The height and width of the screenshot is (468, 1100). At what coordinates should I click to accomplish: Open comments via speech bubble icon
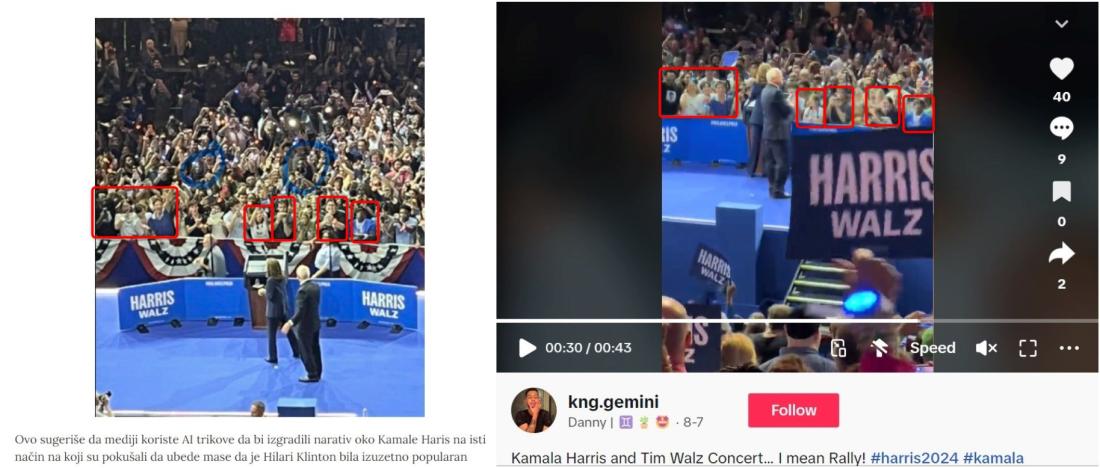(x=1061, y=129)
